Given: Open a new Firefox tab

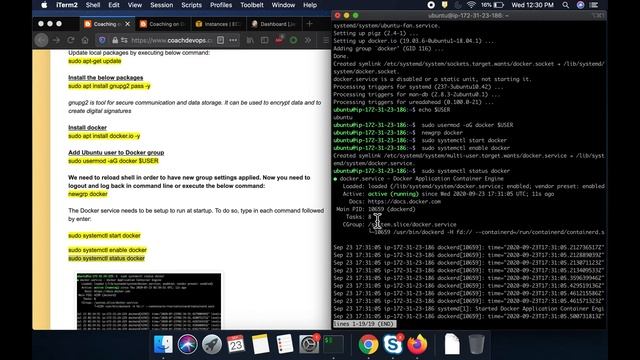Looking at the screenshot, I should pyautogui.click(x=309, y=24).
